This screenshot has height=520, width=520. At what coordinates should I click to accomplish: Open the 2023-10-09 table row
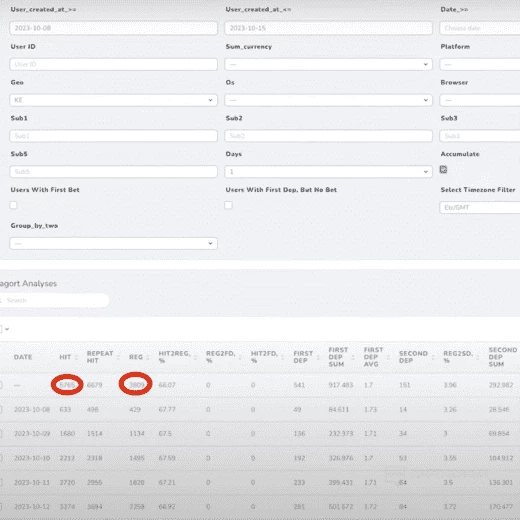point(260,433)
